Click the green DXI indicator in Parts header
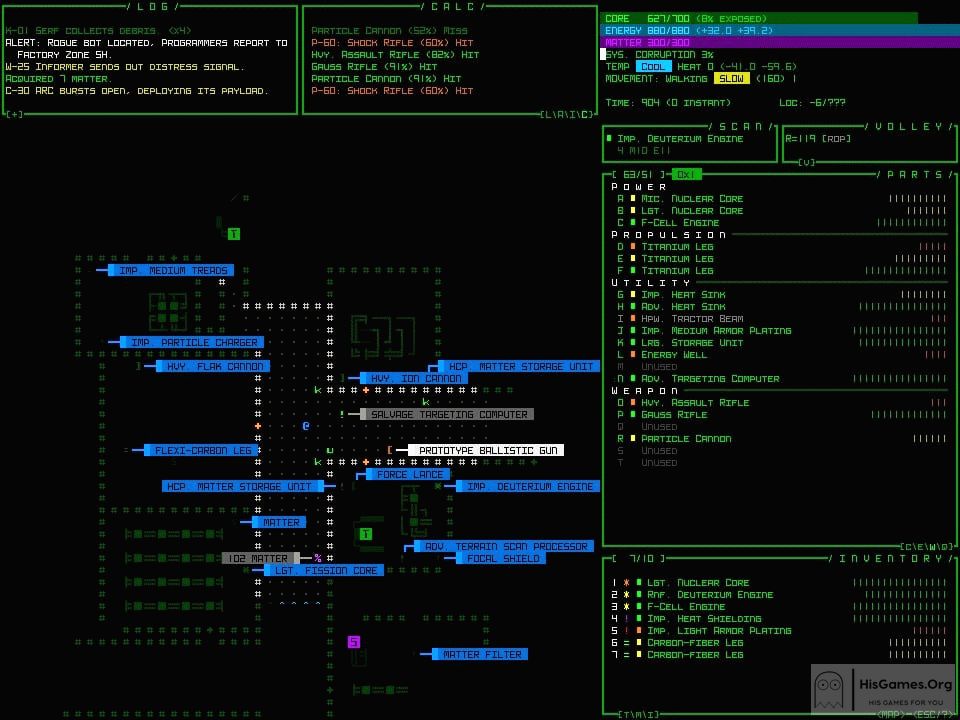 [686, 174]
